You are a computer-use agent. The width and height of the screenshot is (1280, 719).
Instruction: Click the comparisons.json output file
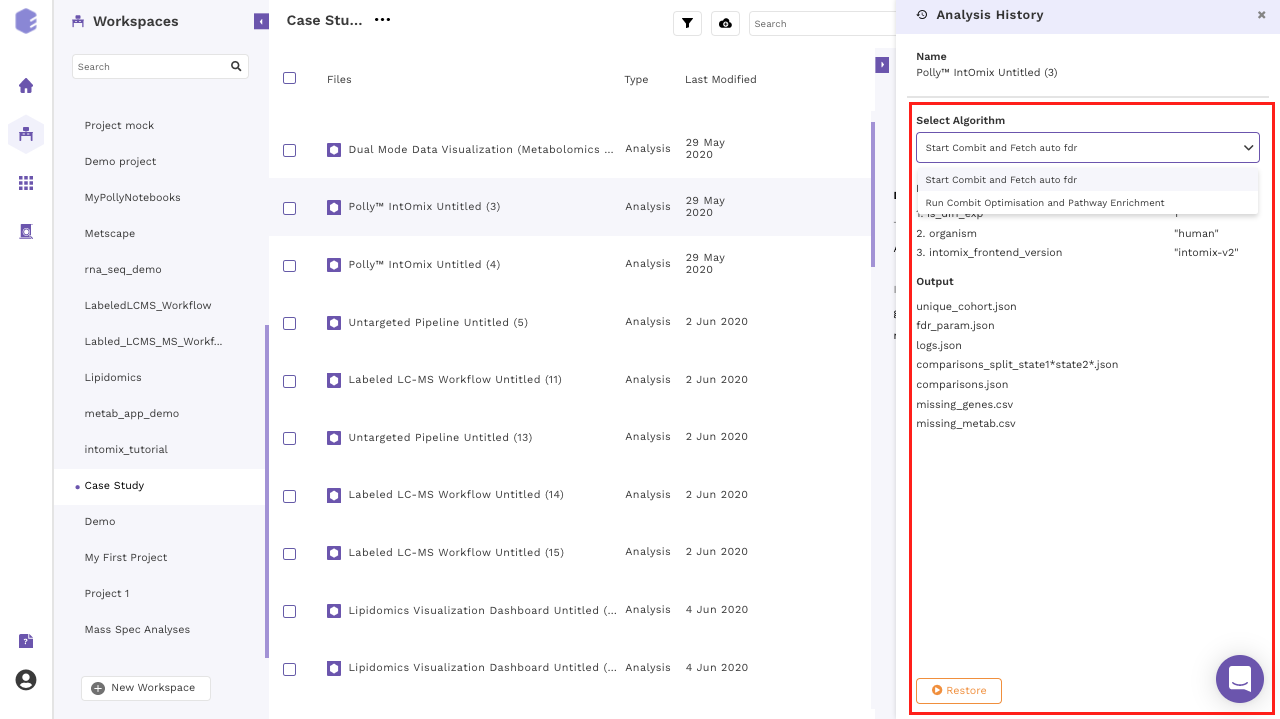pos(962,384)
